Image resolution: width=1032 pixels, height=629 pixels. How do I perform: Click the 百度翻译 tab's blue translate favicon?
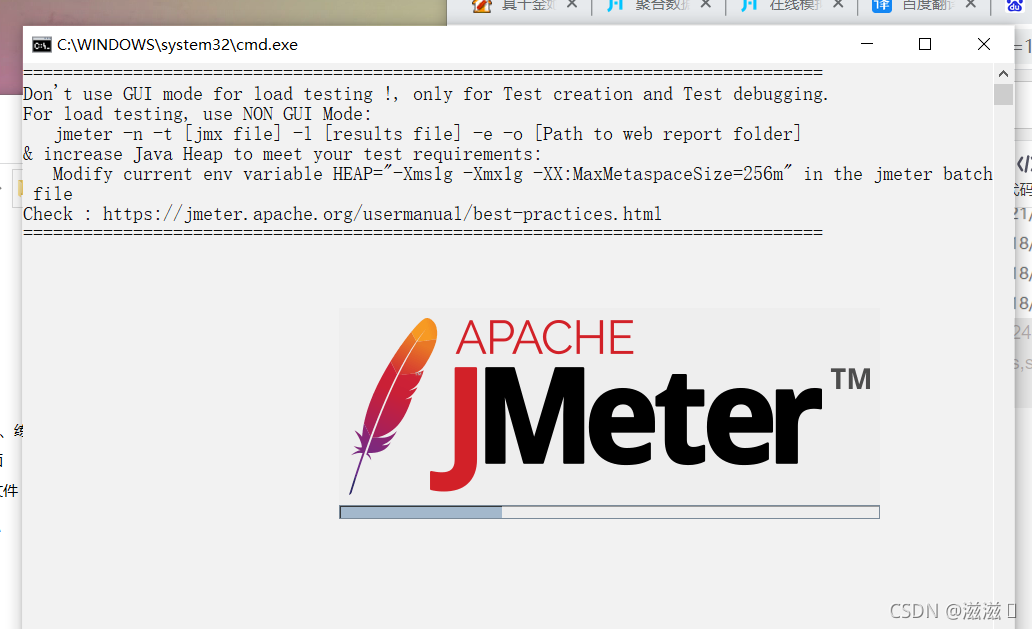[x=881, y=6]
